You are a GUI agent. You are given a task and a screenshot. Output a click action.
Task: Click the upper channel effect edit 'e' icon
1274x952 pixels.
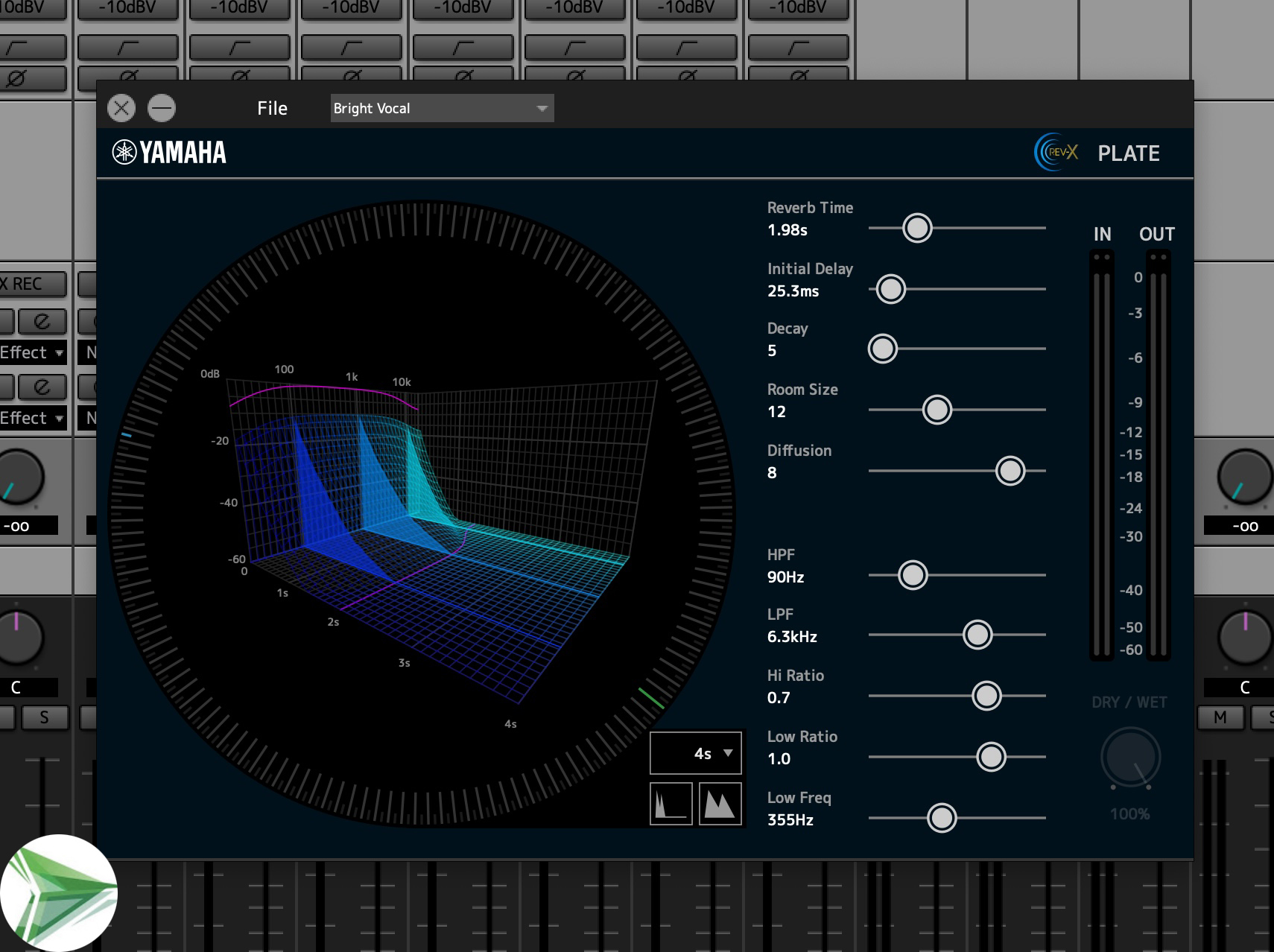coord(42,321)
